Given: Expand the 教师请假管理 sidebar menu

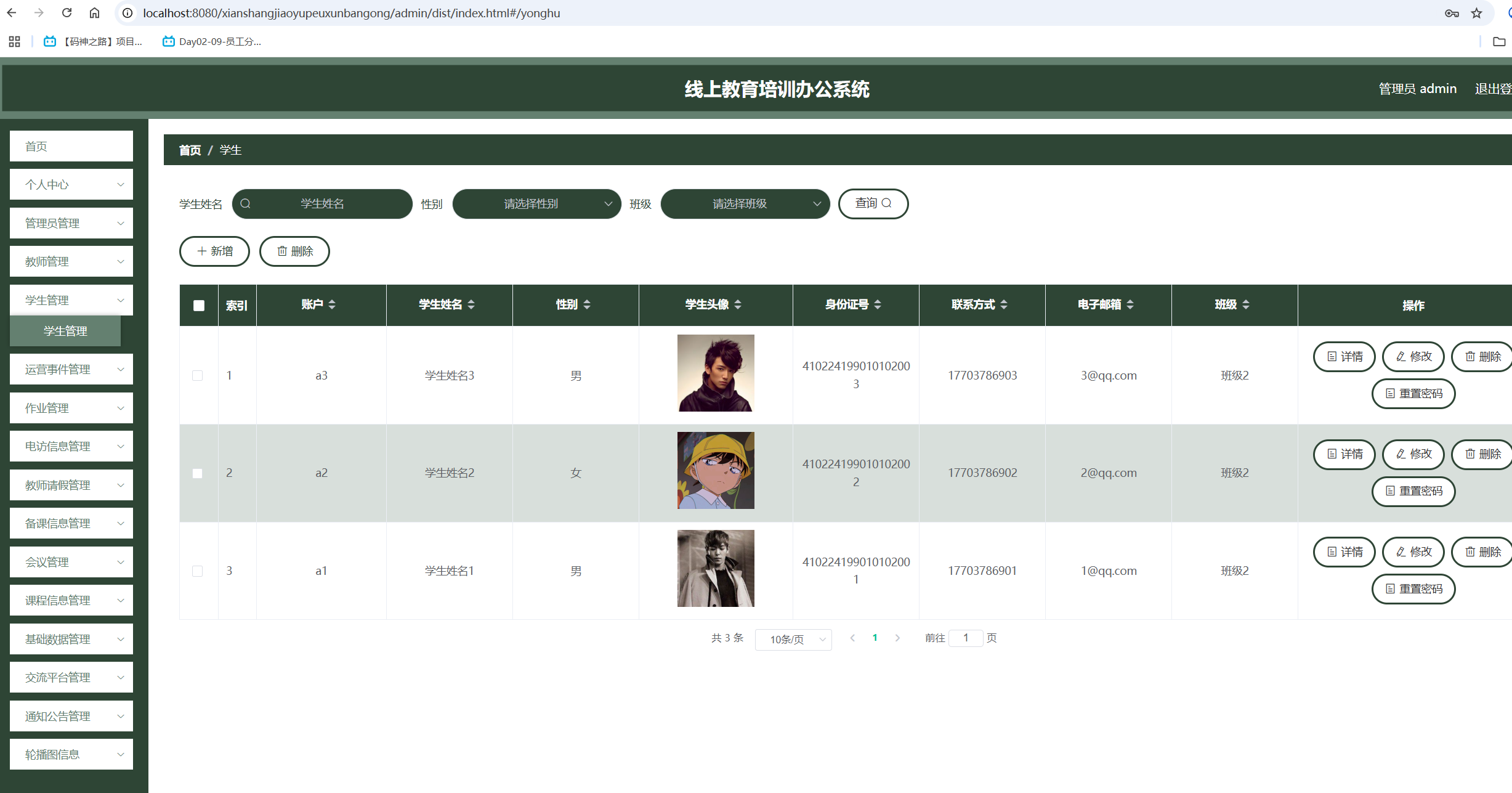Looking at the screenshot, I should click(x=71, y=485).
